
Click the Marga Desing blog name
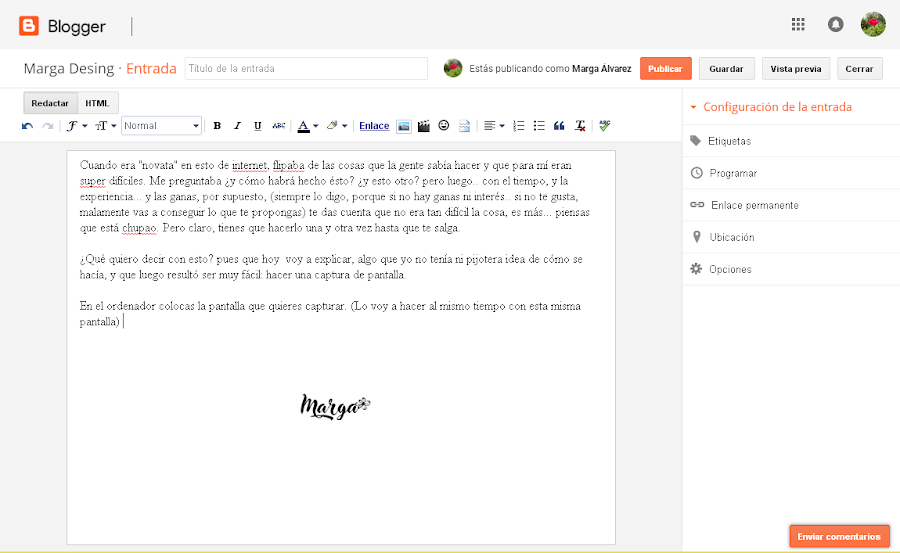point(69,68)
